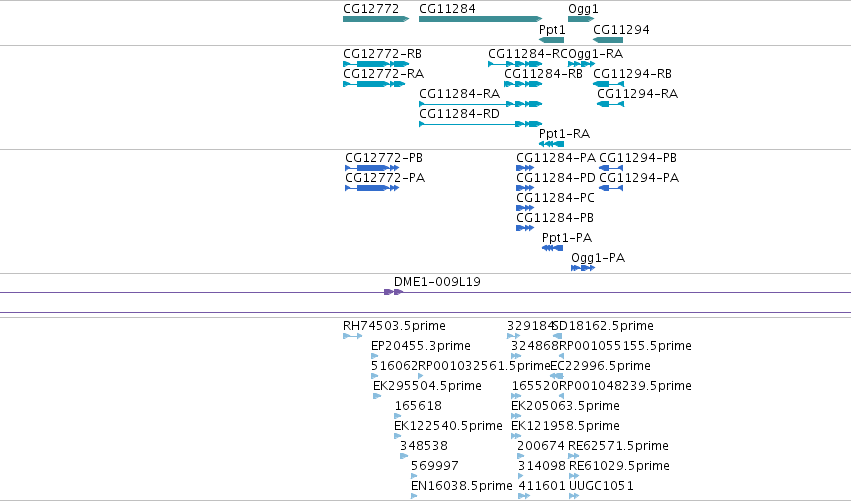Screen dimensions: 851x501
Task: Select EST EK122540.5prime
Action: click(x=448, y=427)
